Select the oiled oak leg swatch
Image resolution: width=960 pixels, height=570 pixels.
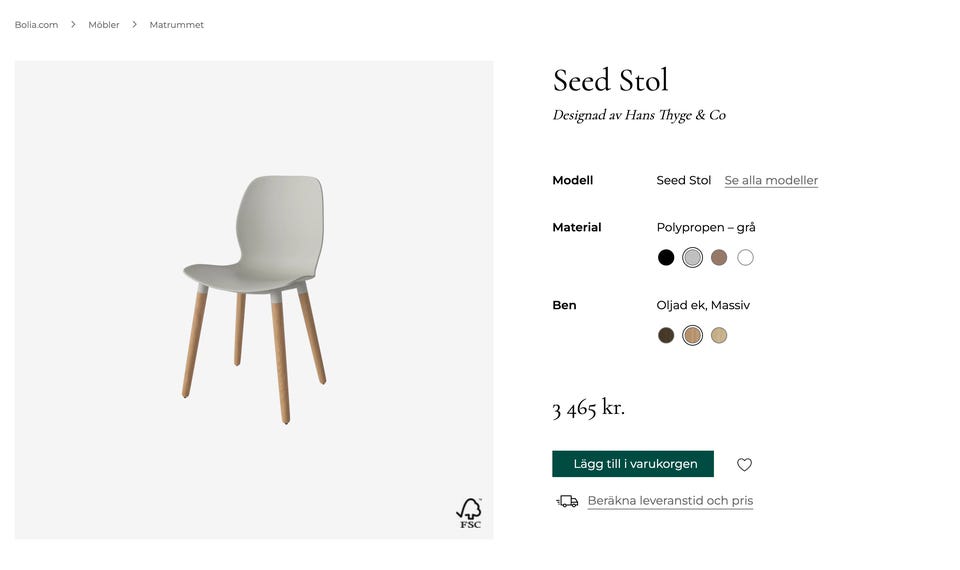coord(692,336)
